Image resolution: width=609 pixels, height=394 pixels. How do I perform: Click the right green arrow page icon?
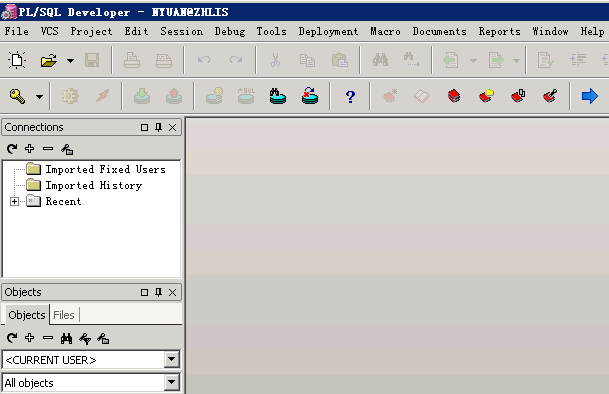click(x=496, y=60)
